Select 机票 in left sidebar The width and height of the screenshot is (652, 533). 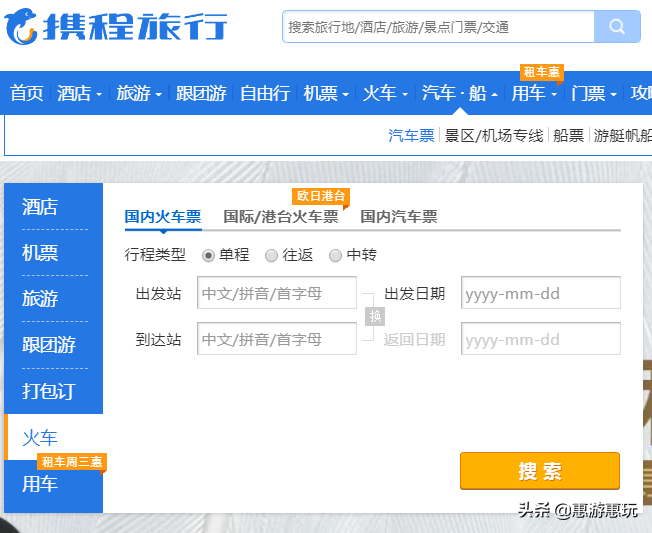40,253
